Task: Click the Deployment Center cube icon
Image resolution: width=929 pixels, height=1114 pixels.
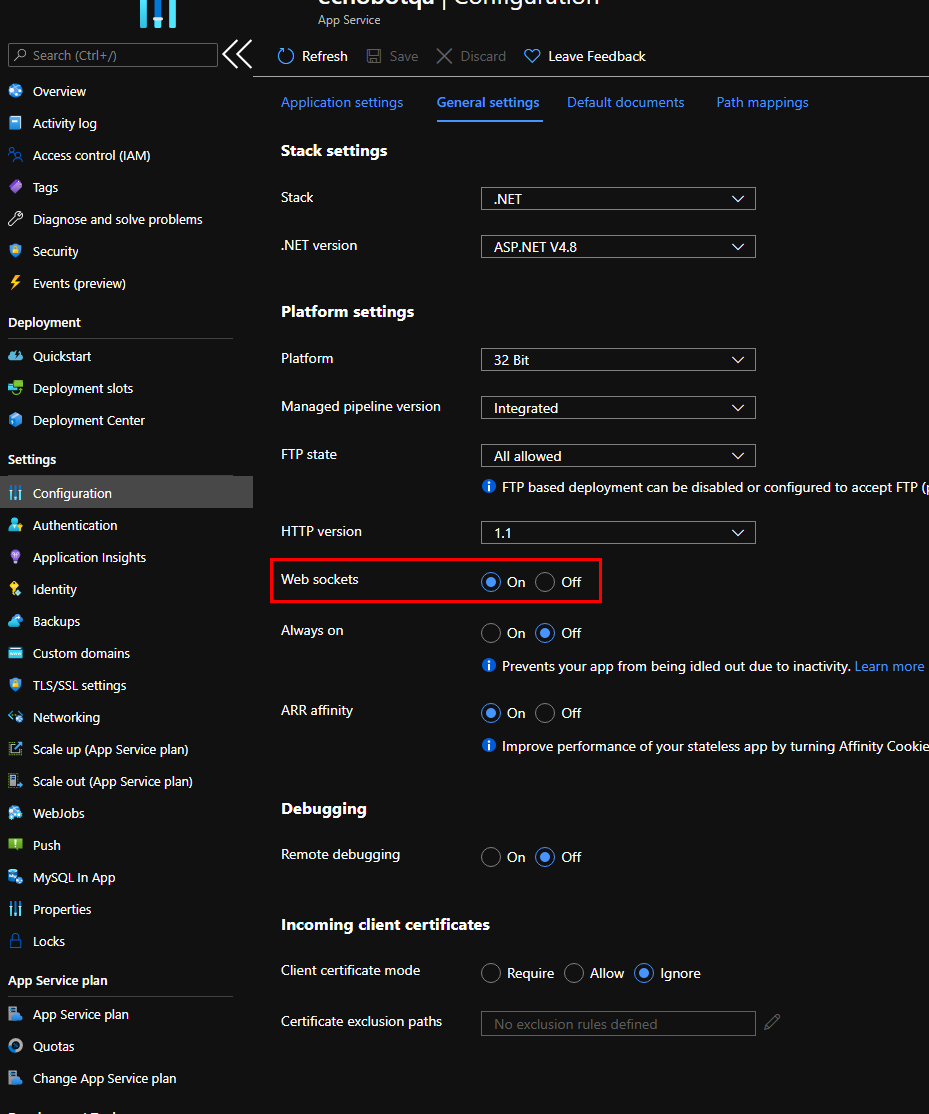Action: 16,420
